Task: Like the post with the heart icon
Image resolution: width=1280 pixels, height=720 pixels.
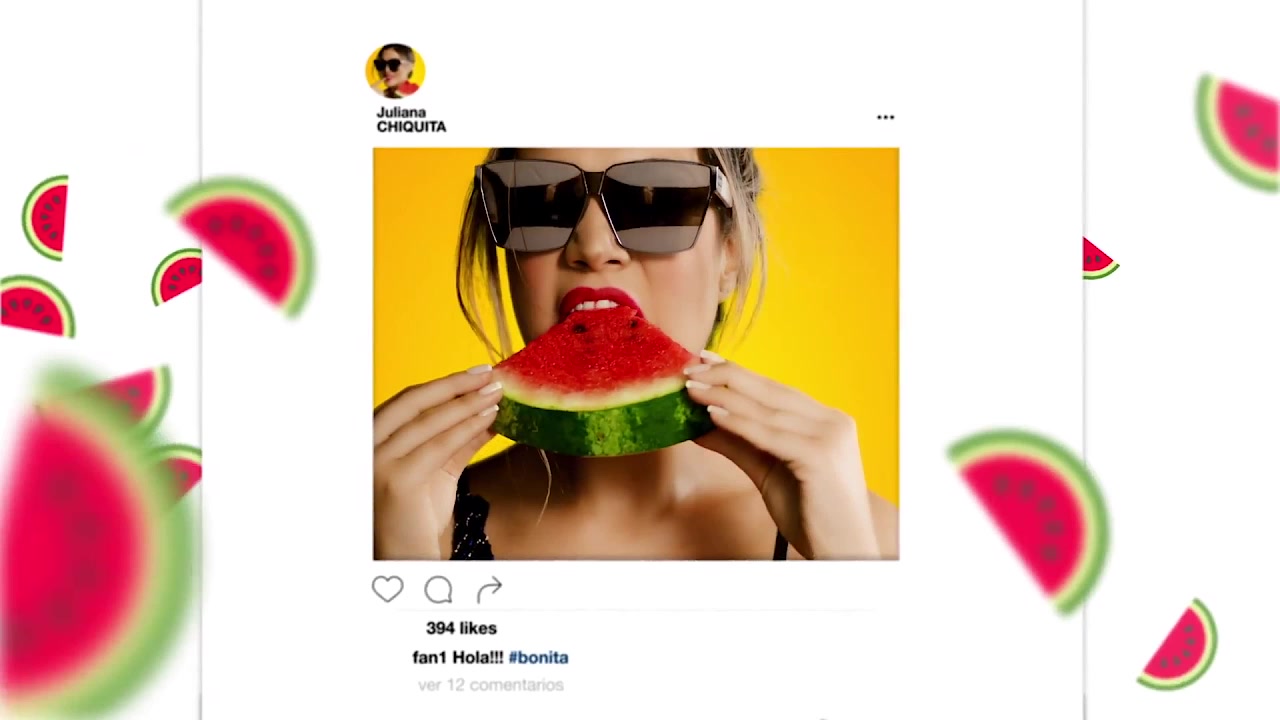Action: click(387, 590)
